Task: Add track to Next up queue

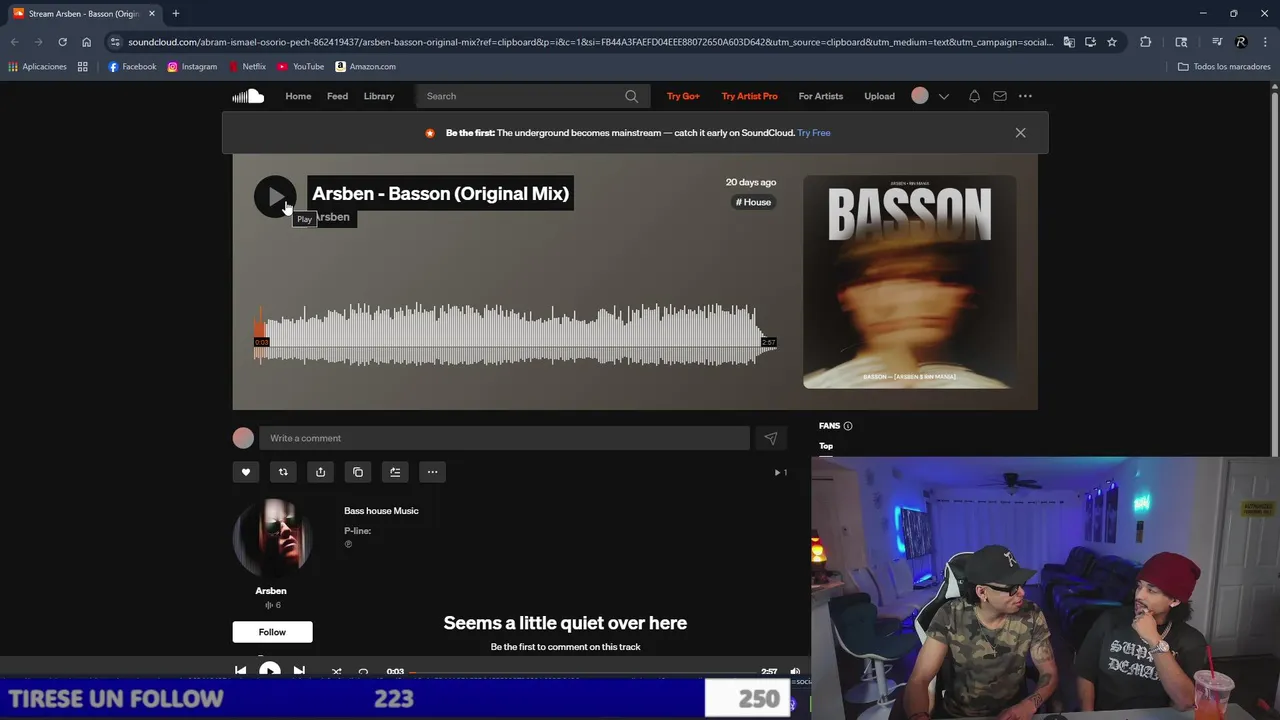Action: (x=395, y=472)
